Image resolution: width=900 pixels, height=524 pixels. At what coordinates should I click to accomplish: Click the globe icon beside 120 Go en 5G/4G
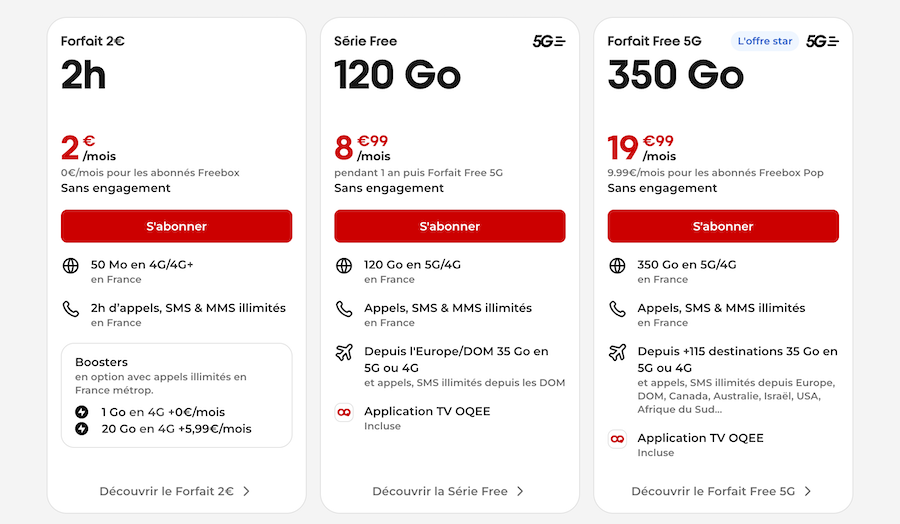point(344,266)
